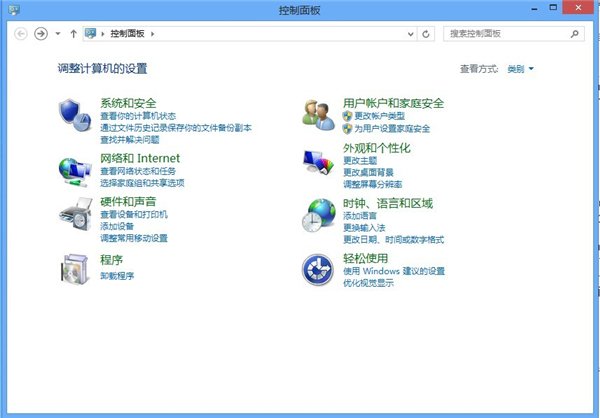
Task: Click the back navigation arrow
Action: tap(21, 34)
